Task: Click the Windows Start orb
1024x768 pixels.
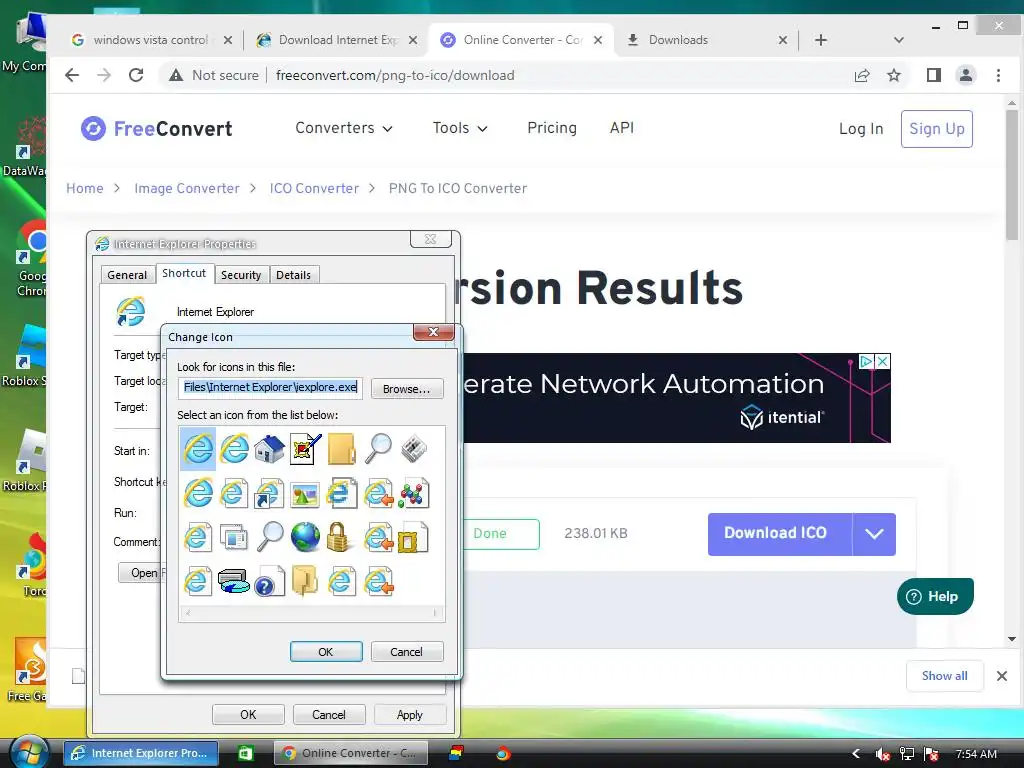Action: pos(28,751)
